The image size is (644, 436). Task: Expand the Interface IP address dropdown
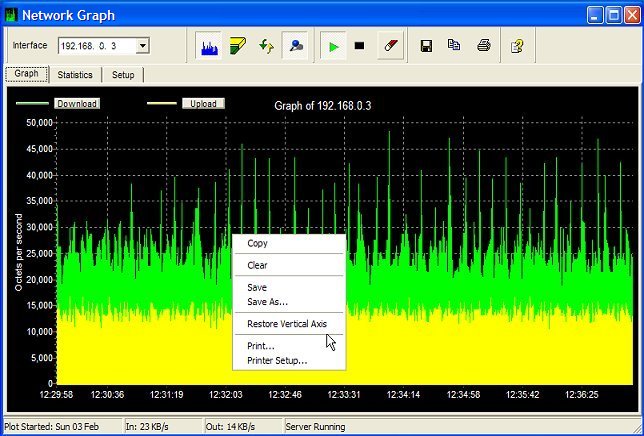point(143,46)
